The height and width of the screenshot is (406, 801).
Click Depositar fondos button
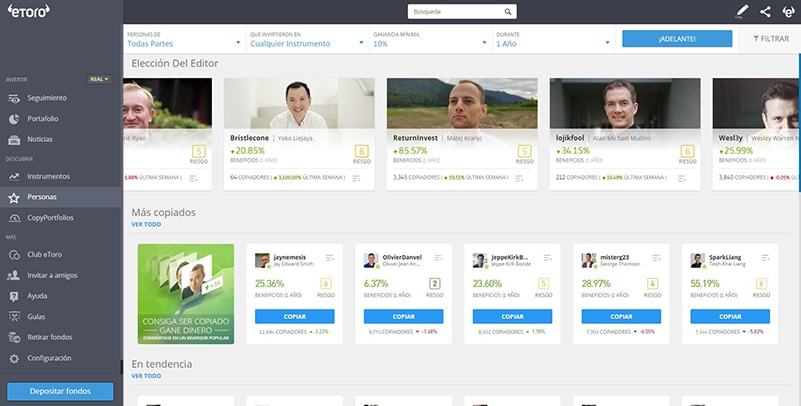(x=60, y=391)
